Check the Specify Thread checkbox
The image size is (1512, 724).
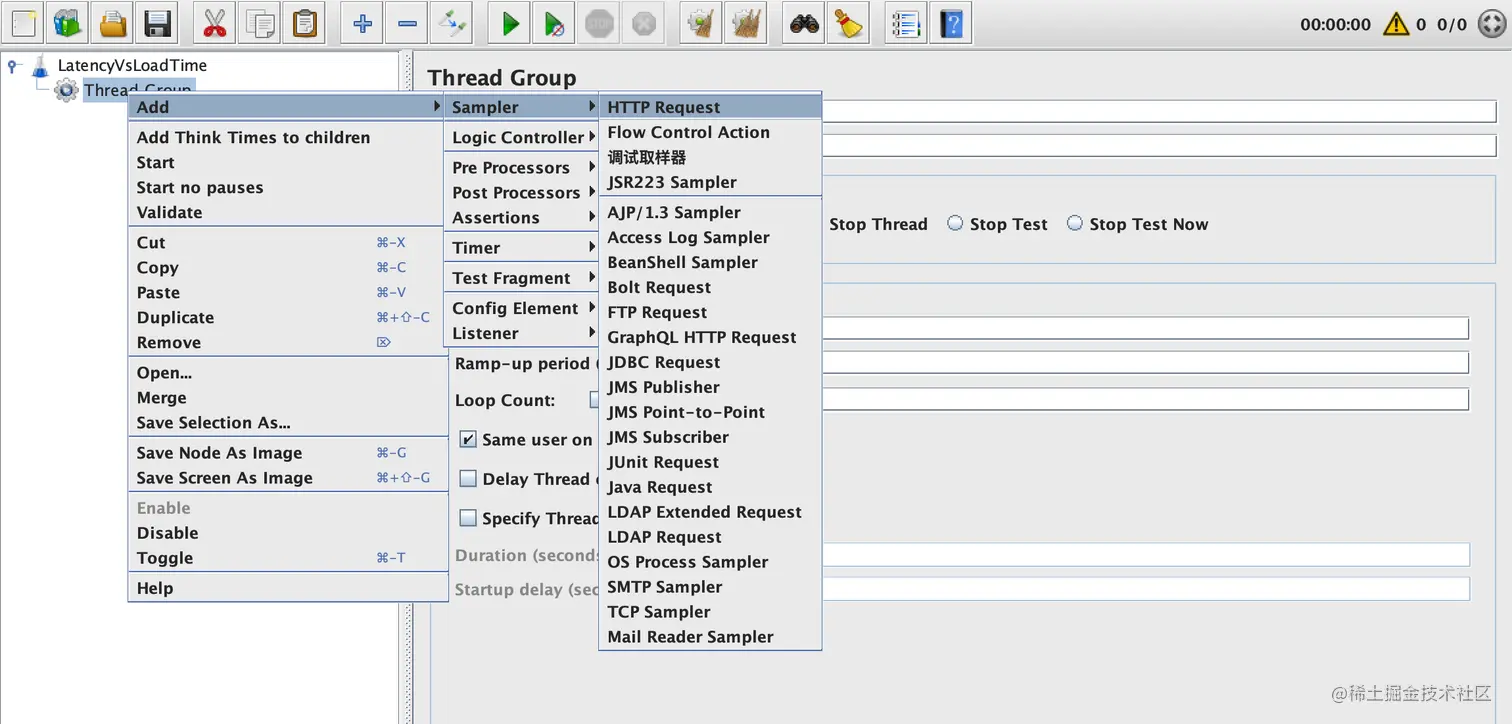(x=467, y=518)
